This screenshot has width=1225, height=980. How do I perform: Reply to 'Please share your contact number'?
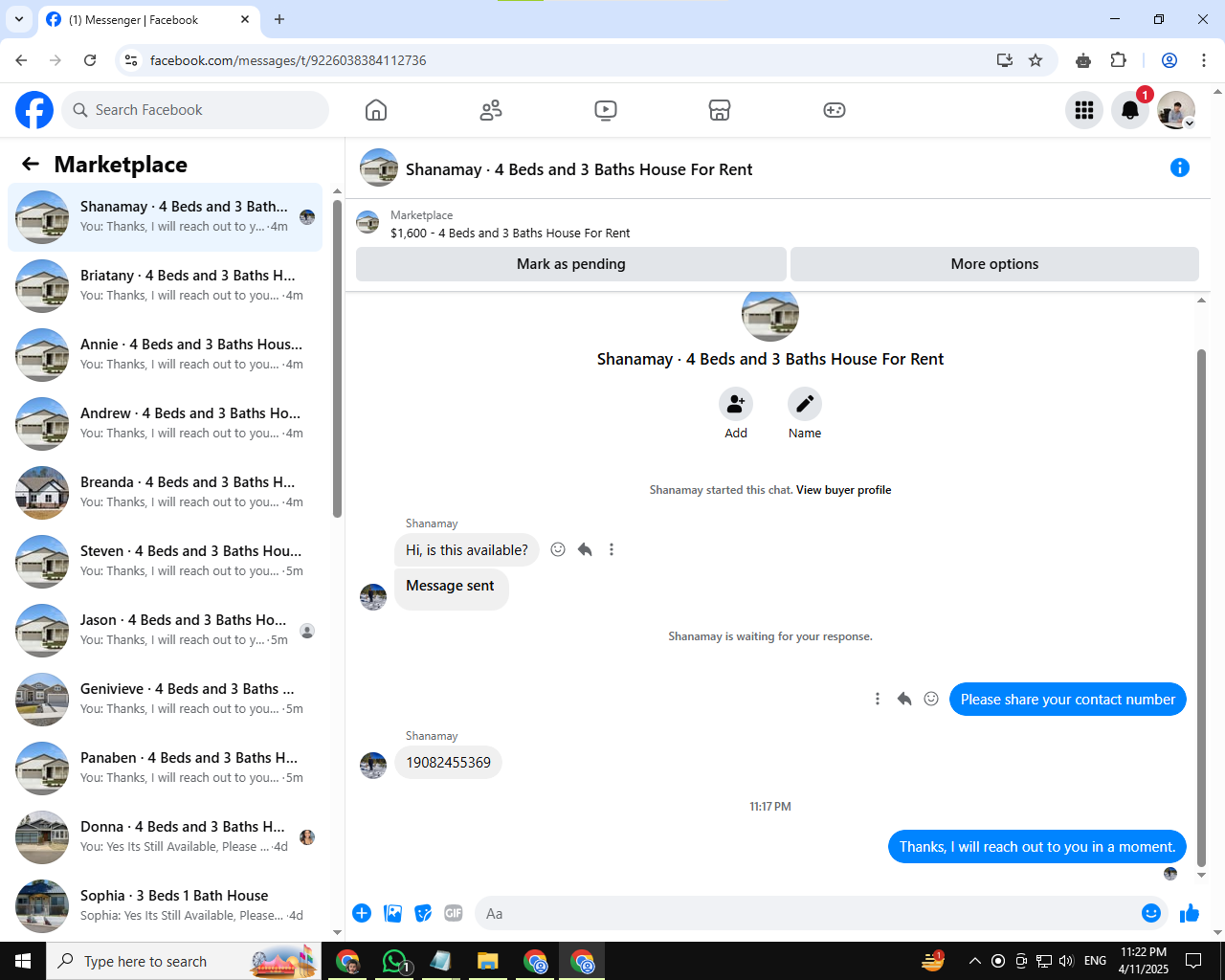904,699
